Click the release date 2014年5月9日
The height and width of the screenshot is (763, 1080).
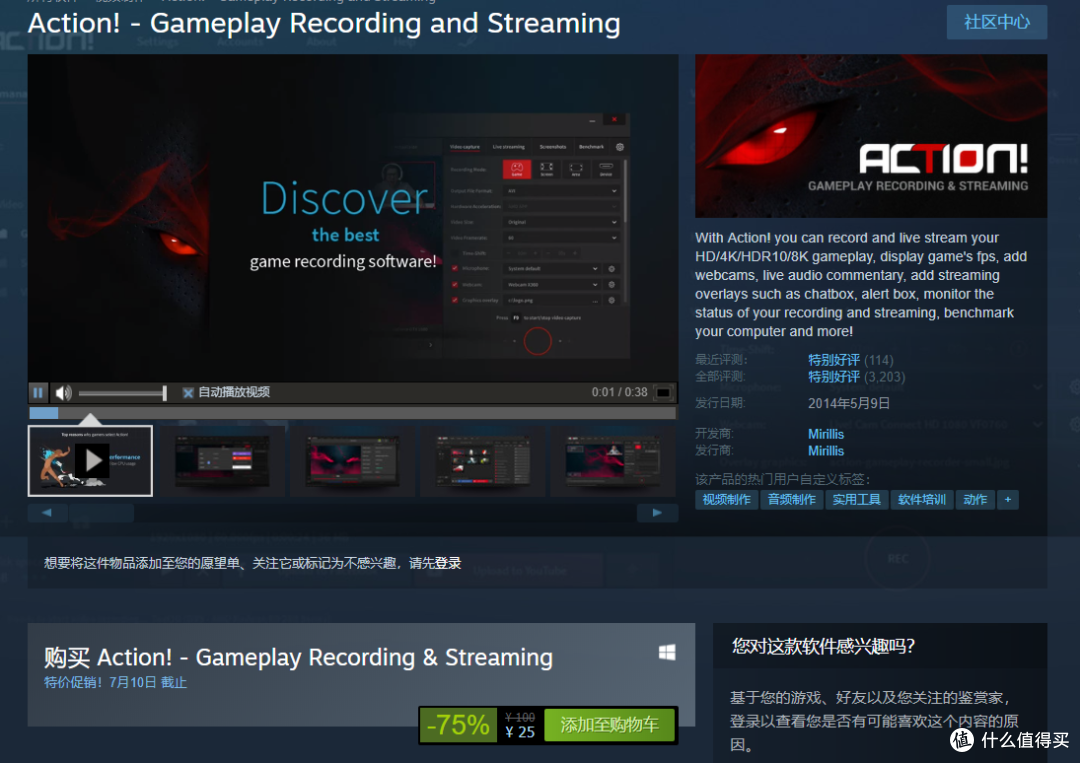[849, 404]
